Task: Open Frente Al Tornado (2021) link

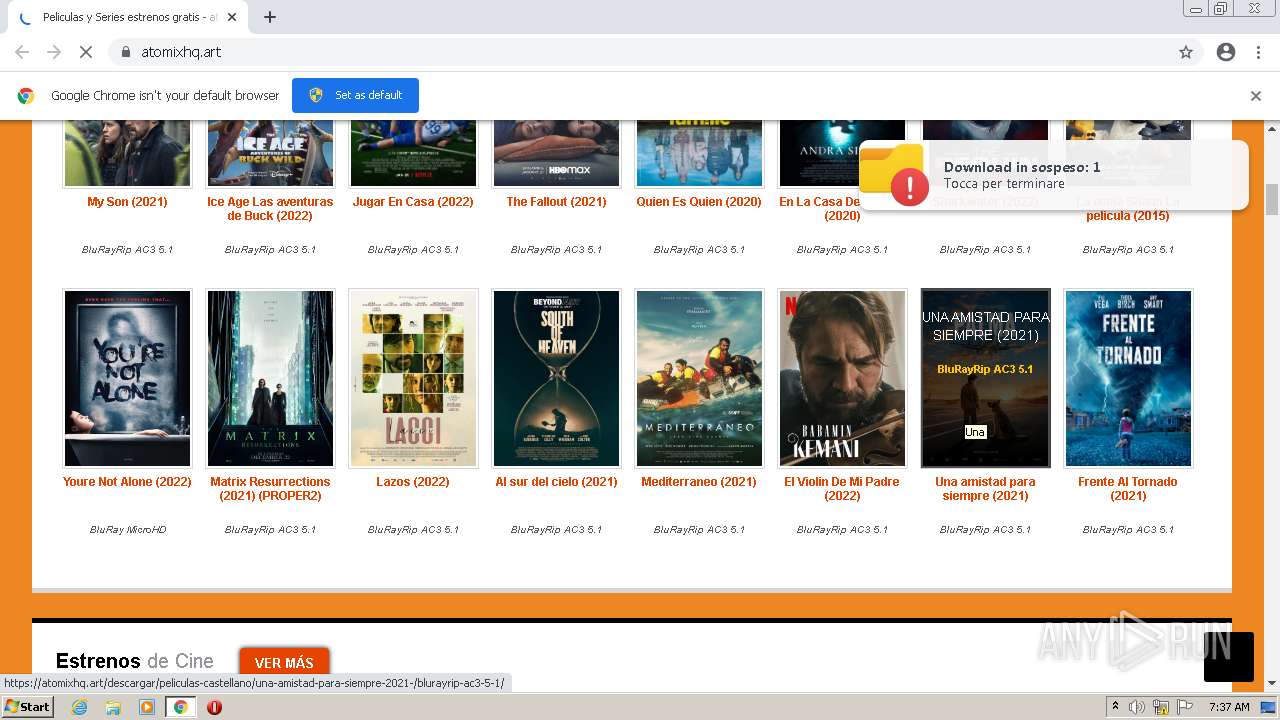Action: 1128,489
